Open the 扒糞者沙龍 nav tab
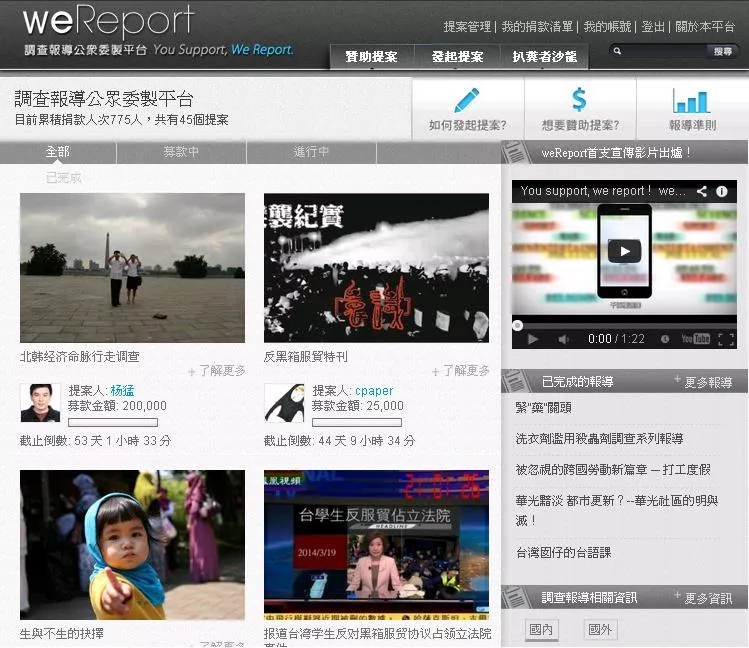Viewport: 749px width, 648px height. pyautogui.click(x=545, y=57)
